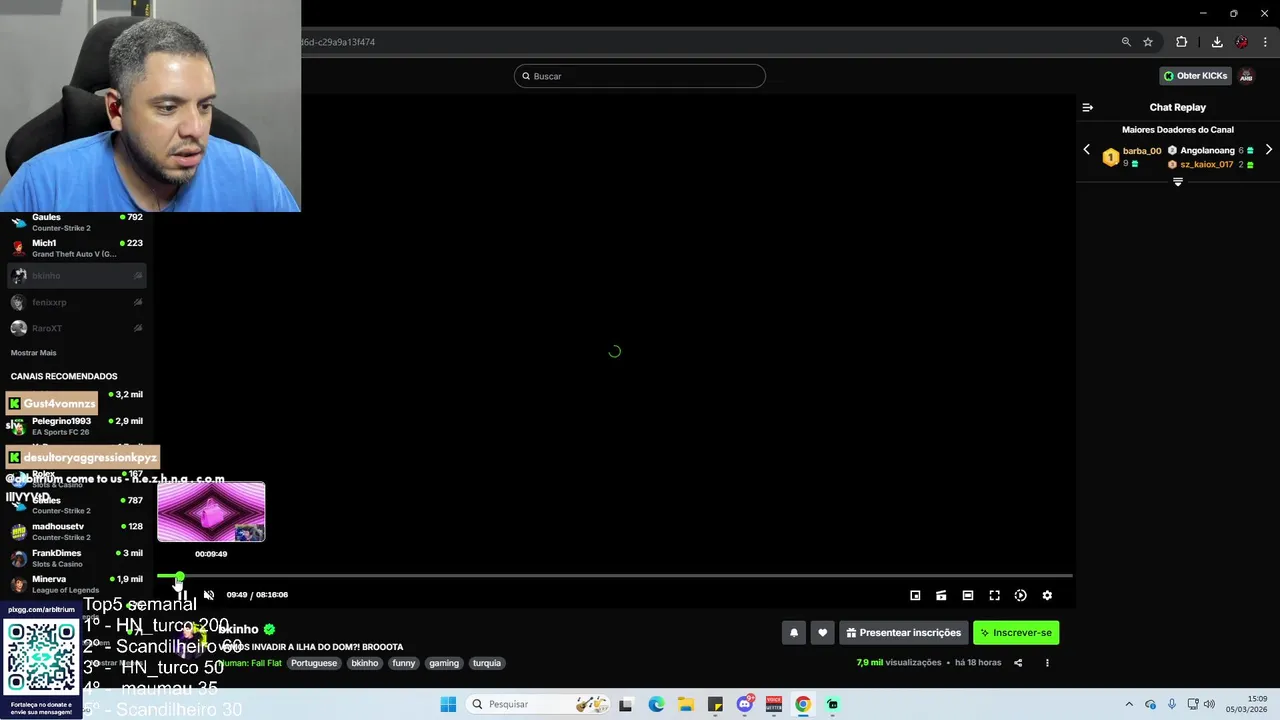Click the progress bar playhead knob
This screenshot has height=720, width=1280.
tap(179, 576)
